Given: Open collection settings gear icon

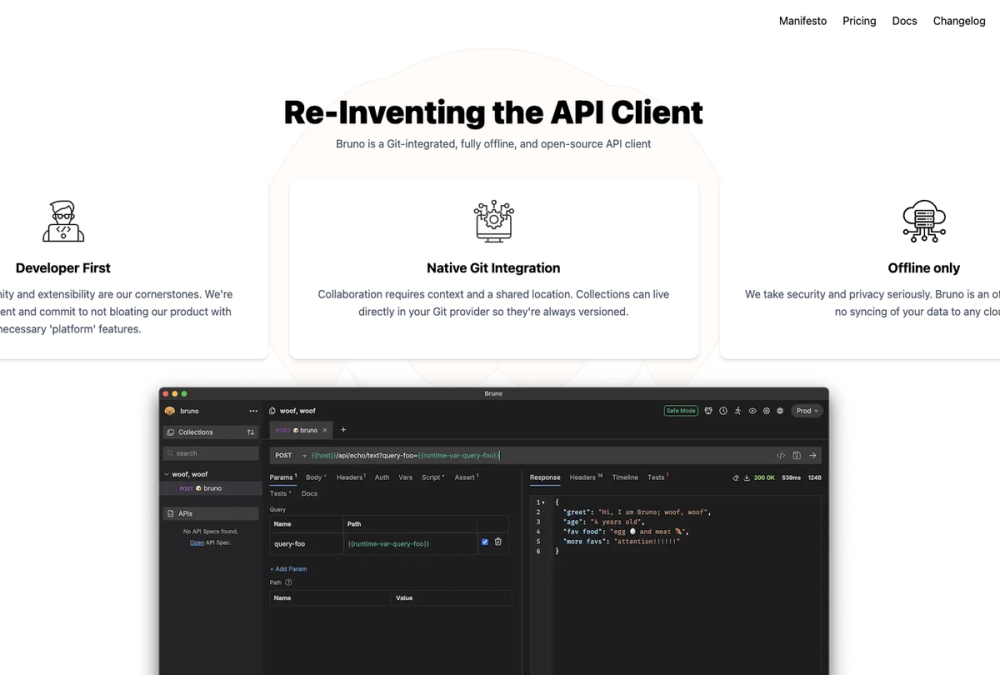Looking at the screenshot, I should [767, 411].
